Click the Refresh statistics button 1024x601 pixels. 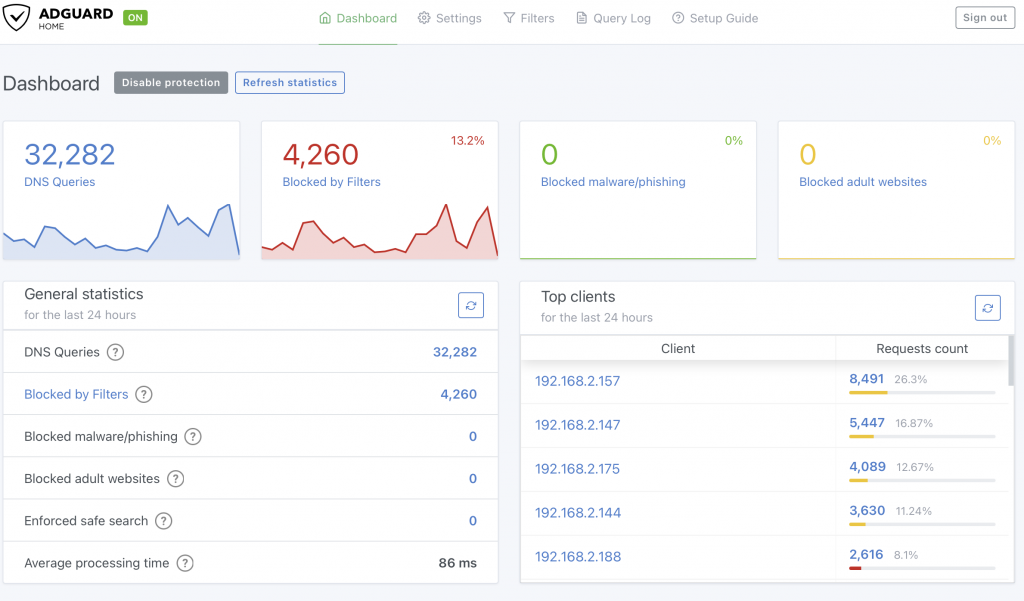pos(289,82)
